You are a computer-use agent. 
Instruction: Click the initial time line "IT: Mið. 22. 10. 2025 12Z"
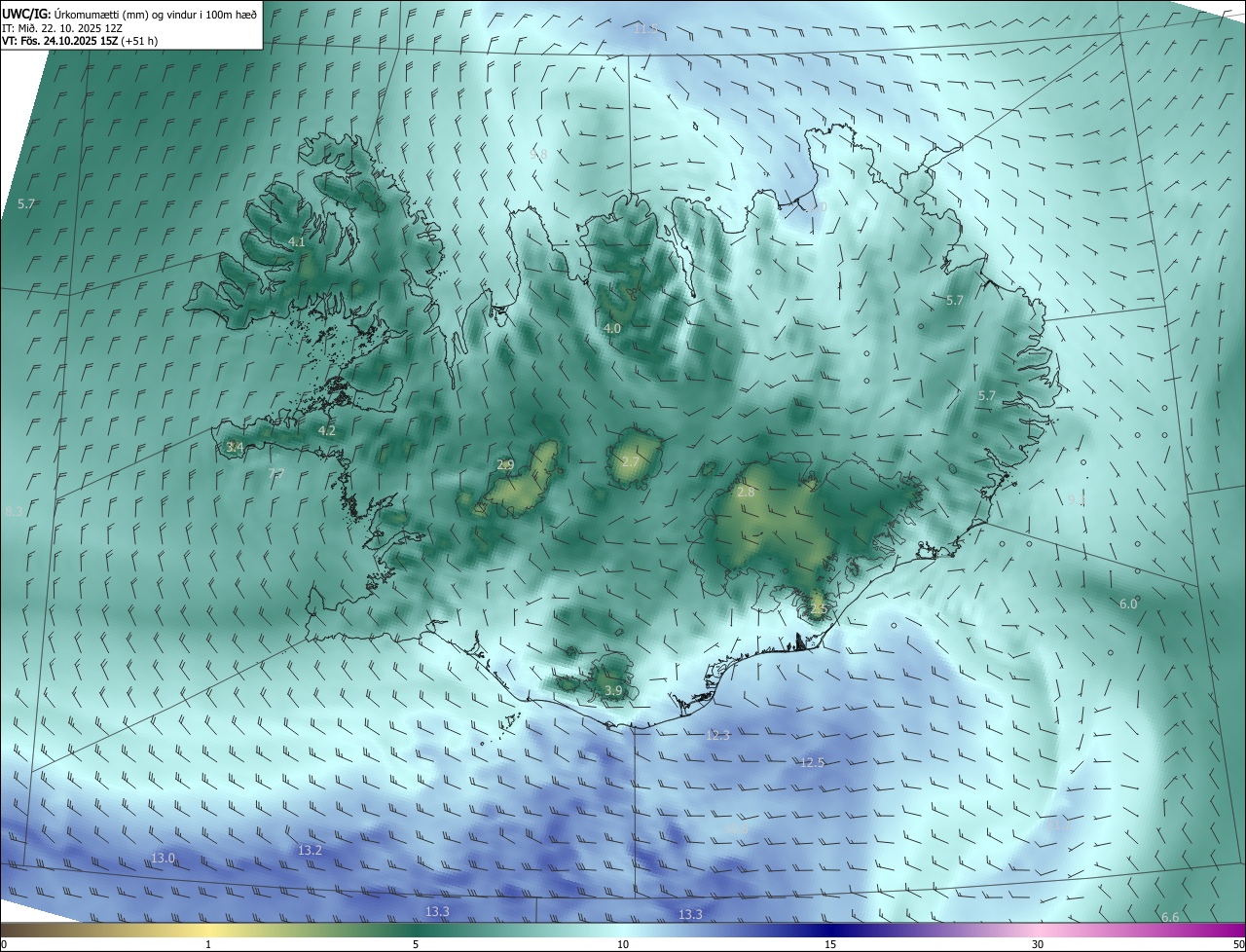(61, 28)
